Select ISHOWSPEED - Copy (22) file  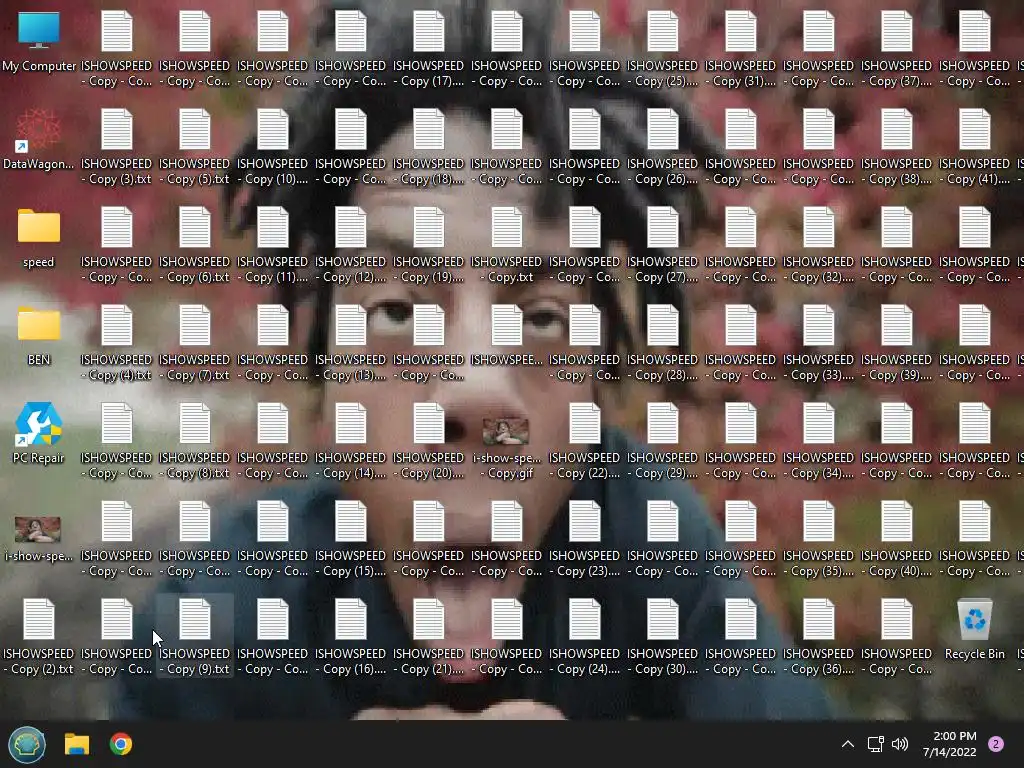(584, 441)
